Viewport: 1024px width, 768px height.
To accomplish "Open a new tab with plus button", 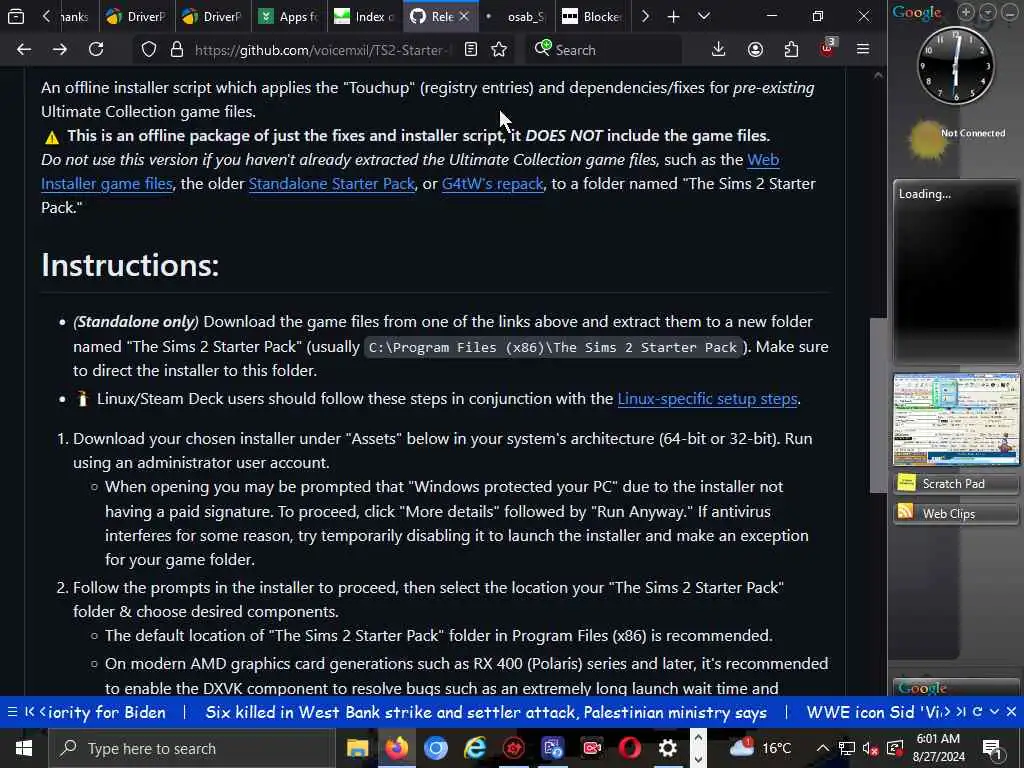I will [x=673, y=16].
